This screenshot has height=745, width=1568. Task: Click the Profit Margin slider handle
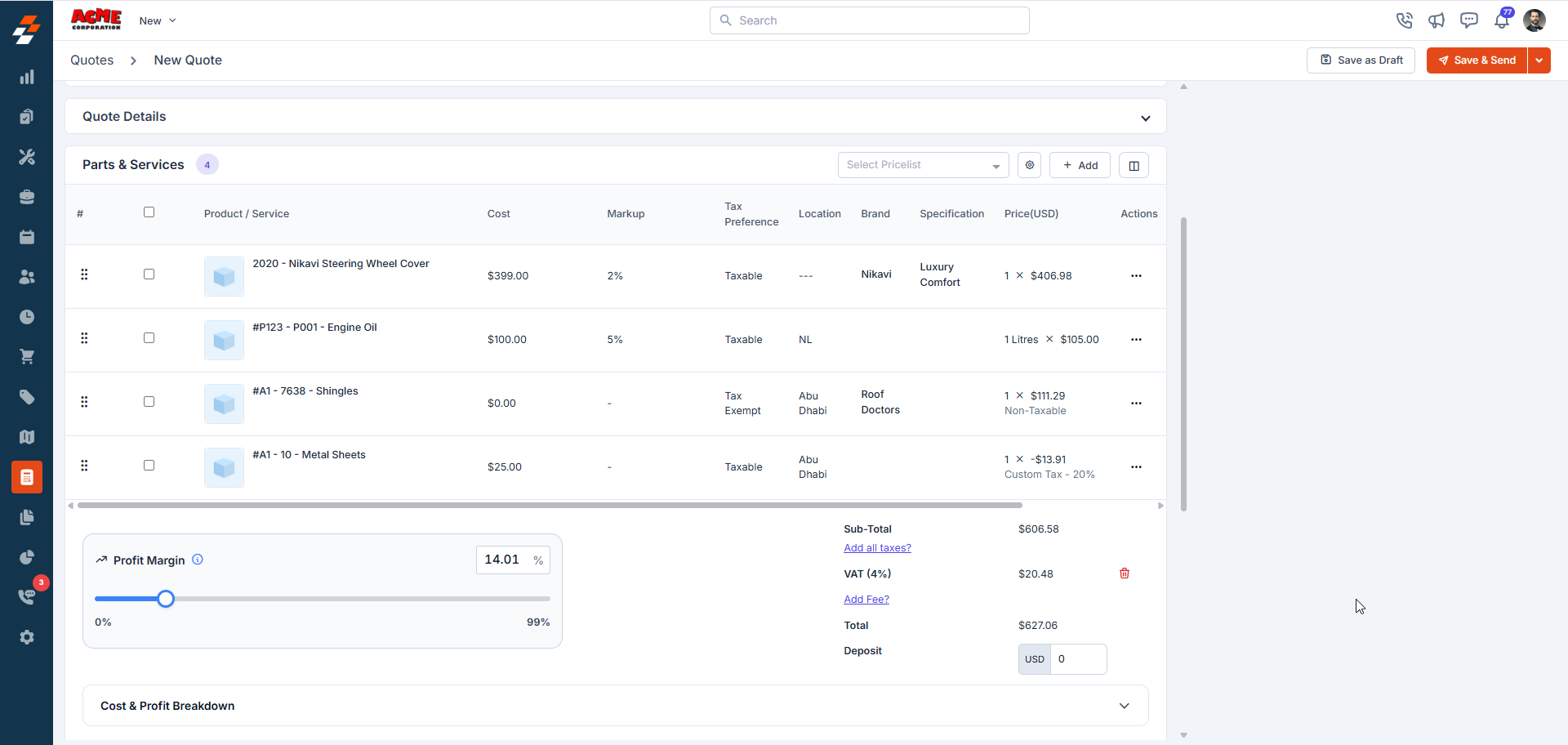[166, 599]
